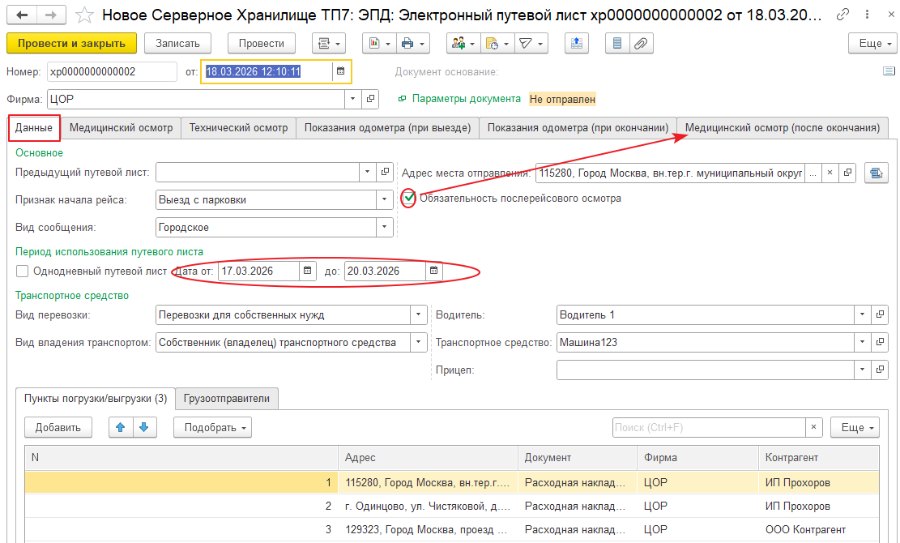Screen dimensions: 900x543
Task: Move selected row down with the blue arrow
Action: coord(144,427)
